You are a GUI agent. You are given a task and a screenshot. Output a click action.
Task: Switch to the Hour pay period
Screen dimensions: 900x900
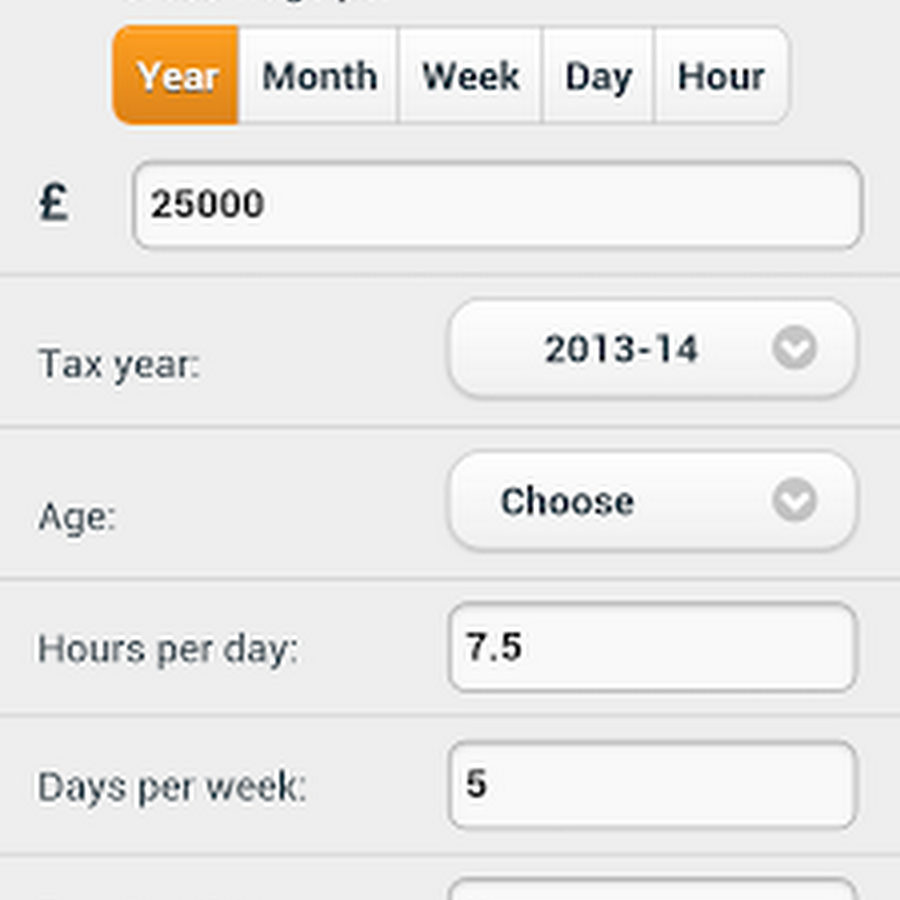721,76
